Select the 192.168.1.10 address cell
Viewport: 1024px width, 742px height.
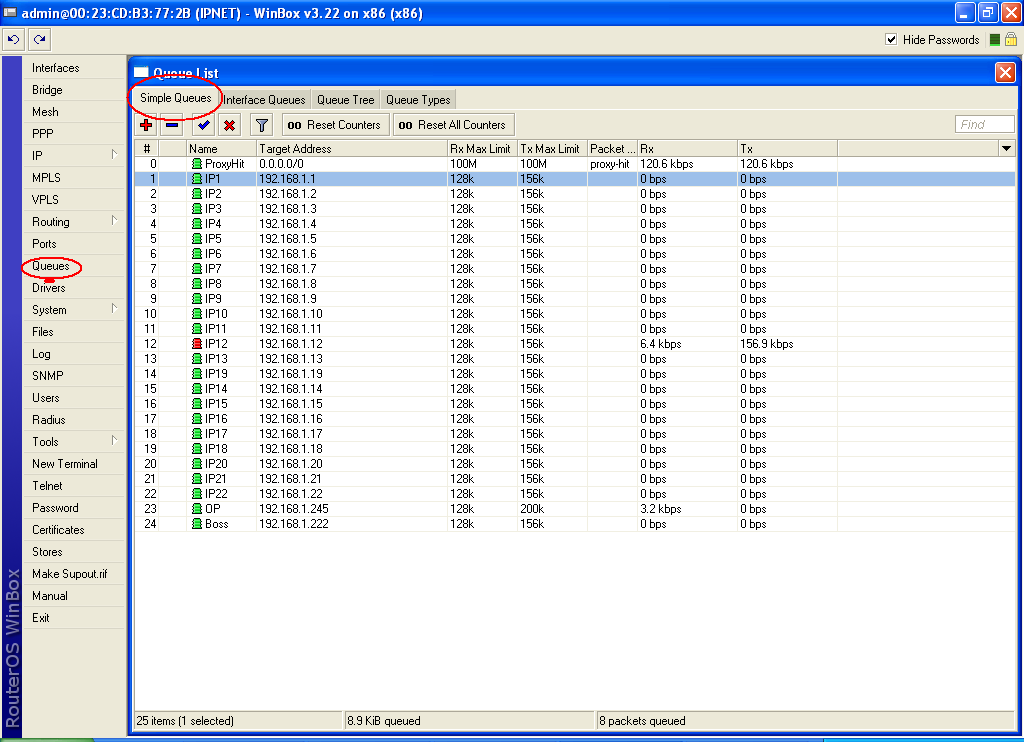pos(351,314)
